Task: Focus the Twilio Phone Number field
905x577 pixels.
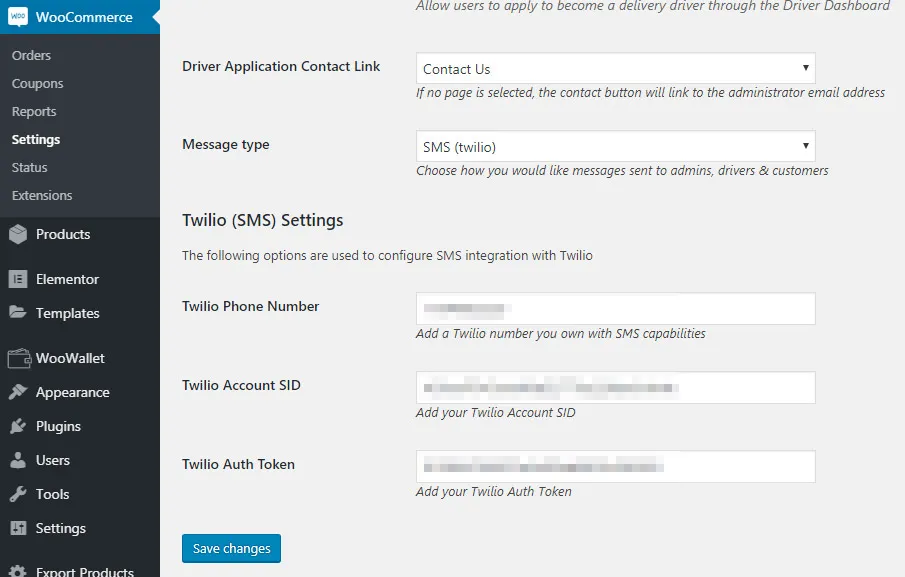Action: click(615, 309)
